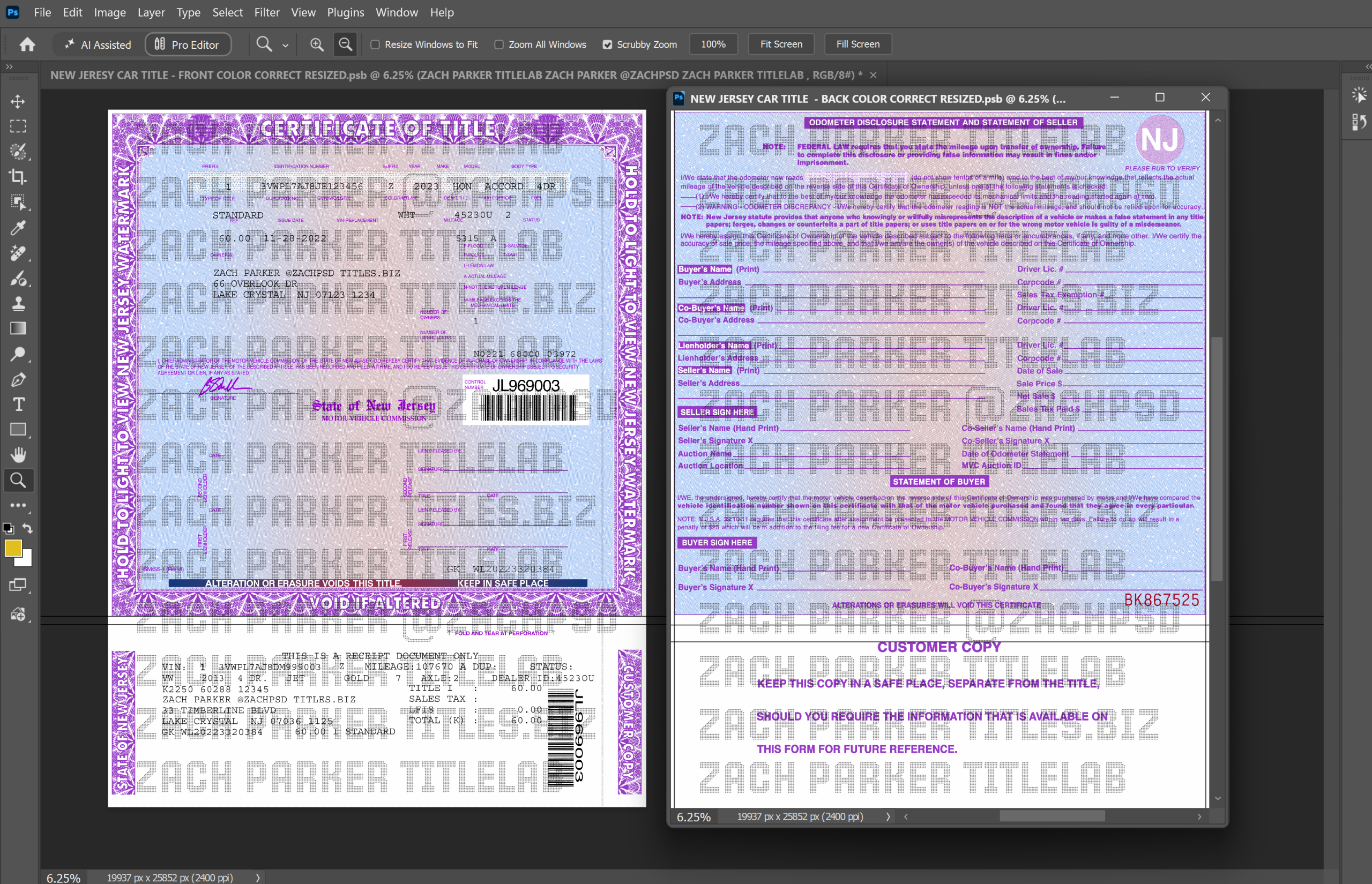Select the Crop tool
Viewport: 1372px width, 884px height.
[18, 177]
